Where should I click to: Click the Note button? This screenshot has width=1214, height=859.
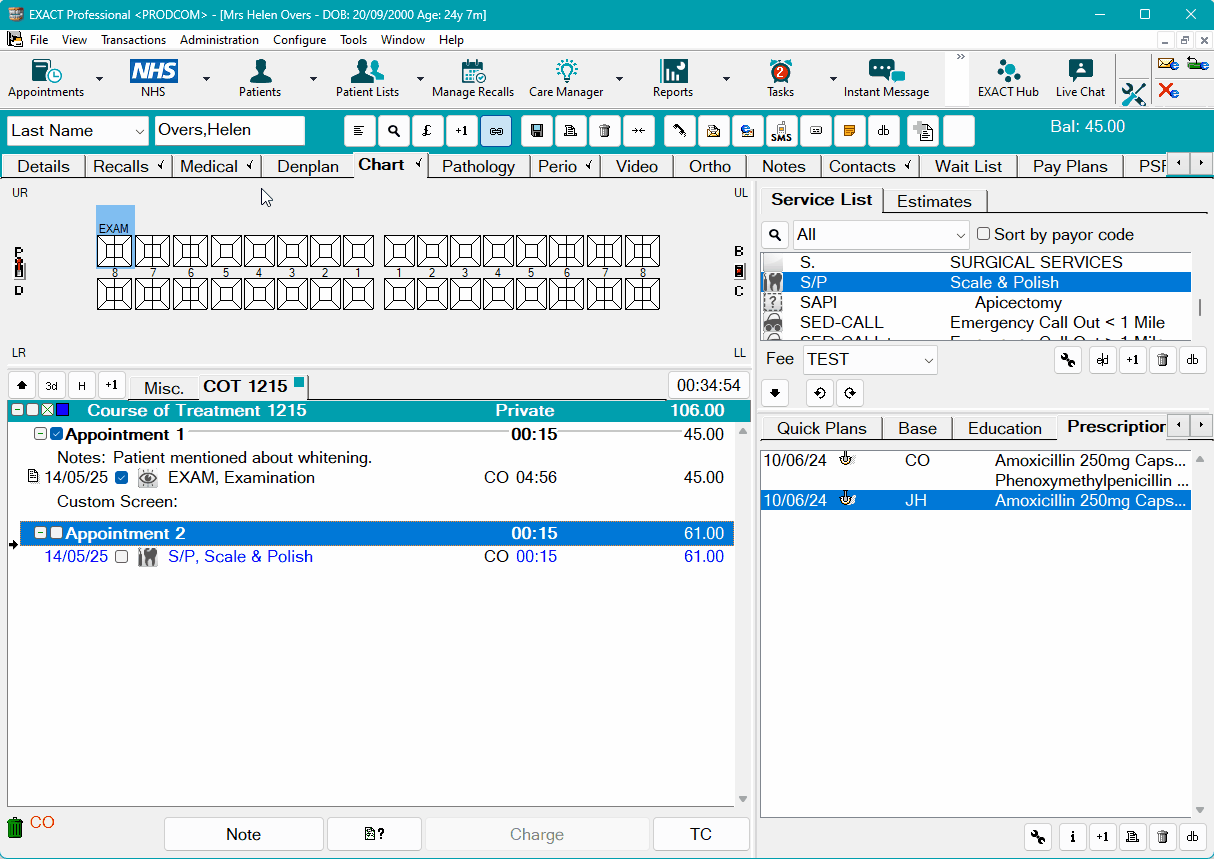coord(243,834)
